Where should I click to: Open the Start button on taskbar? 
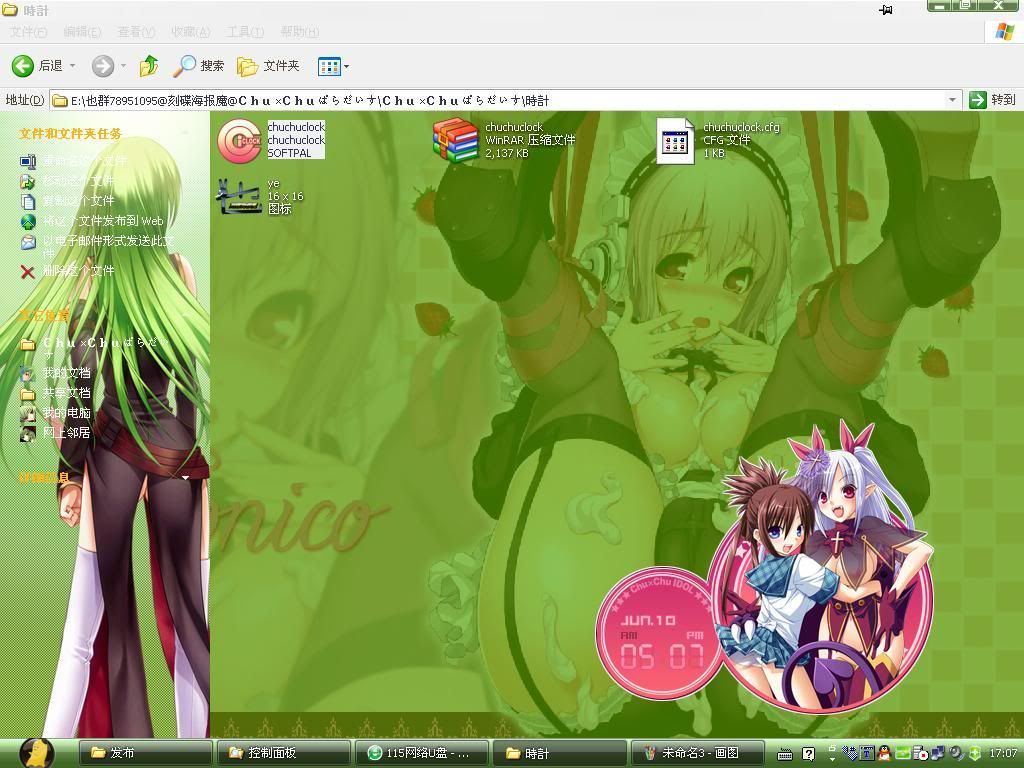(x=37, y=753)
